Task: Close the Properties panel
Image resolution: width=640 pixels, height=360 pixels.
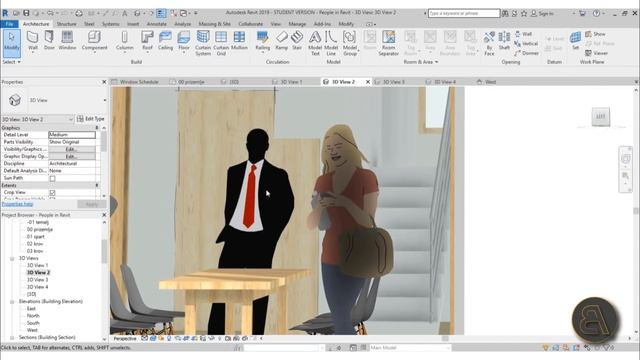Action: 104,82
